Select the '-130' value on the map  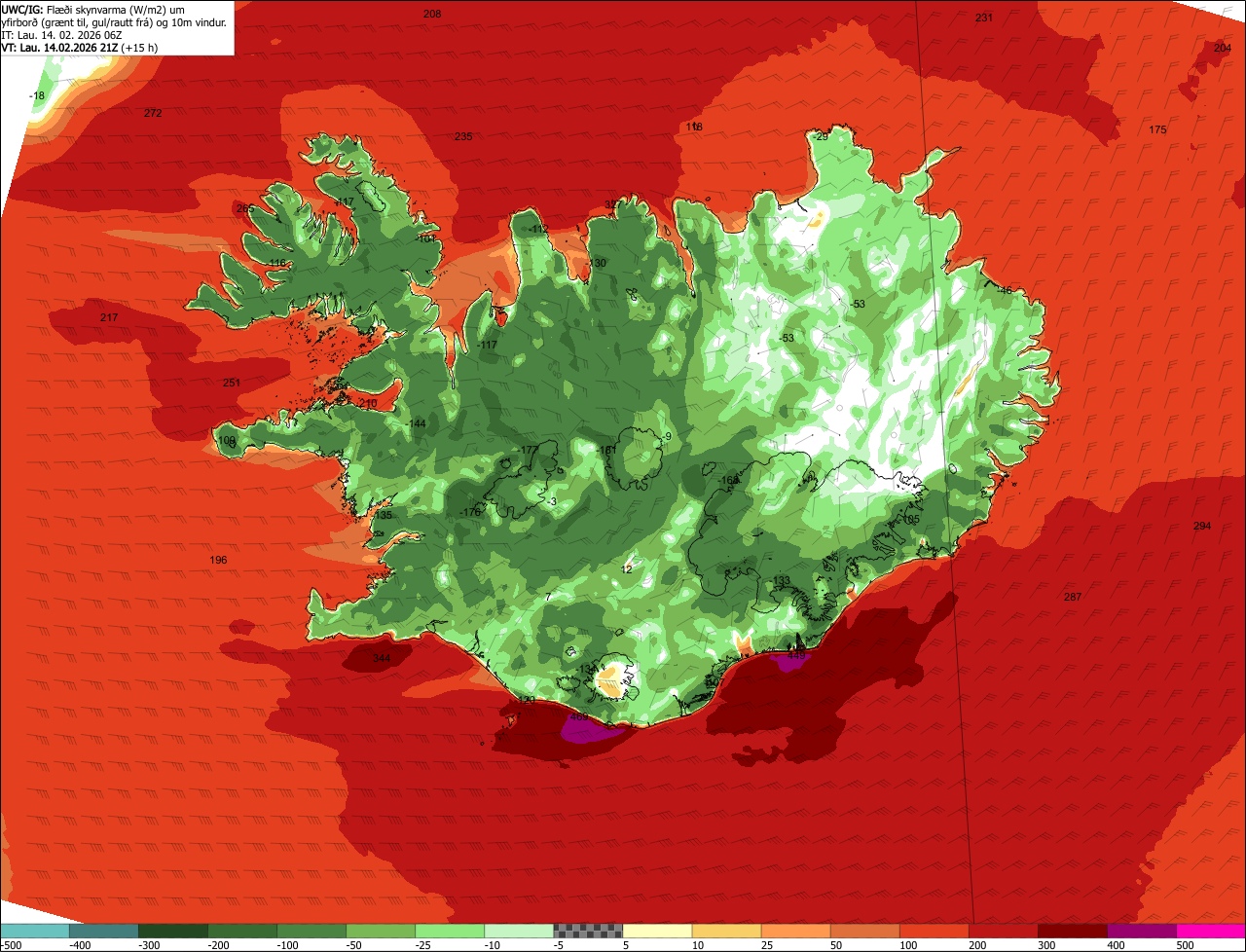tap(596, 263)
